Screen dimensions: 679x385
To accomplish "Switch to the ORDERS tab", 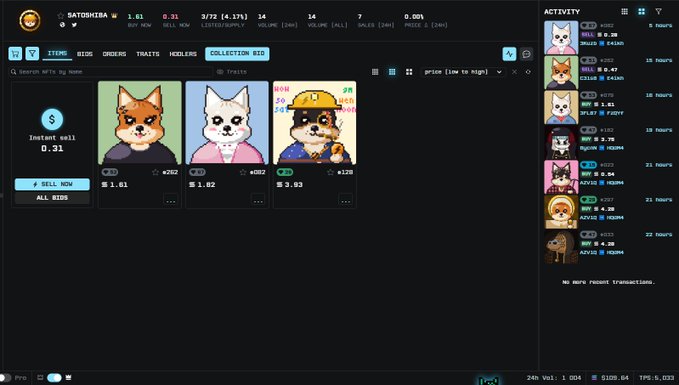I will click(114, 54).
